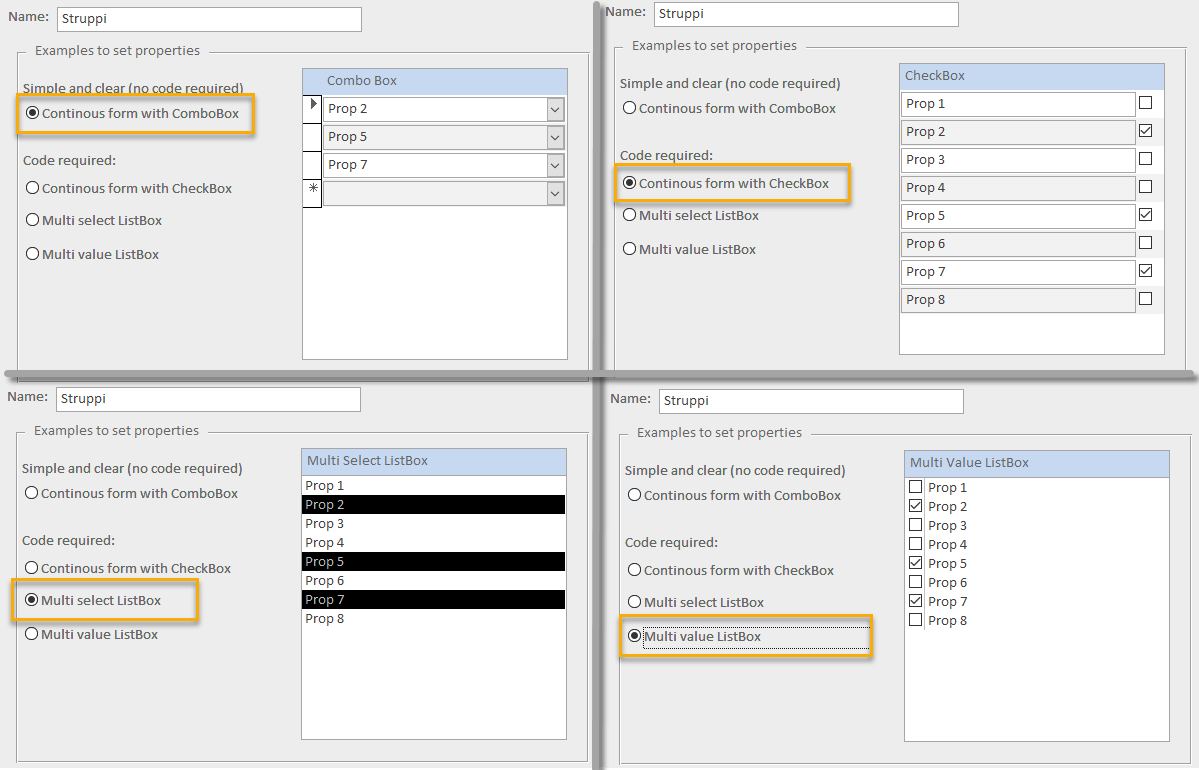Check Prop 4 in the Multi Value ListBox
1199x770 pixels.
[915, 544]
